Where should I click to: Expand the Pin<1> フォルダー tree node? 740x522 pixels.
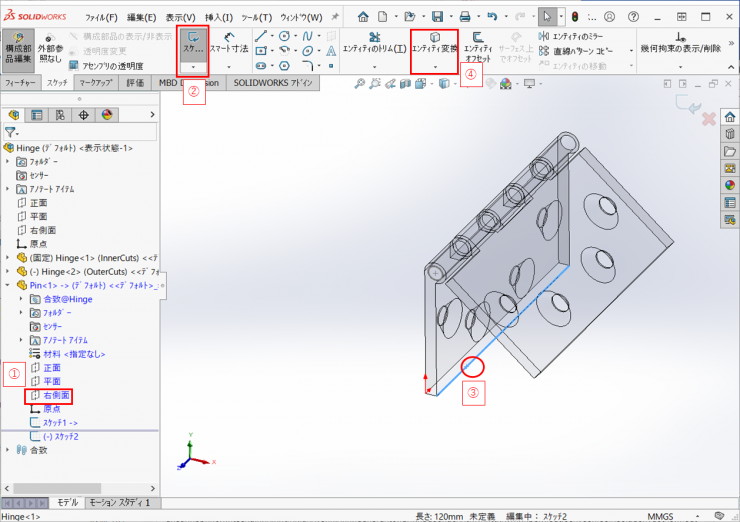click(21, 313)
